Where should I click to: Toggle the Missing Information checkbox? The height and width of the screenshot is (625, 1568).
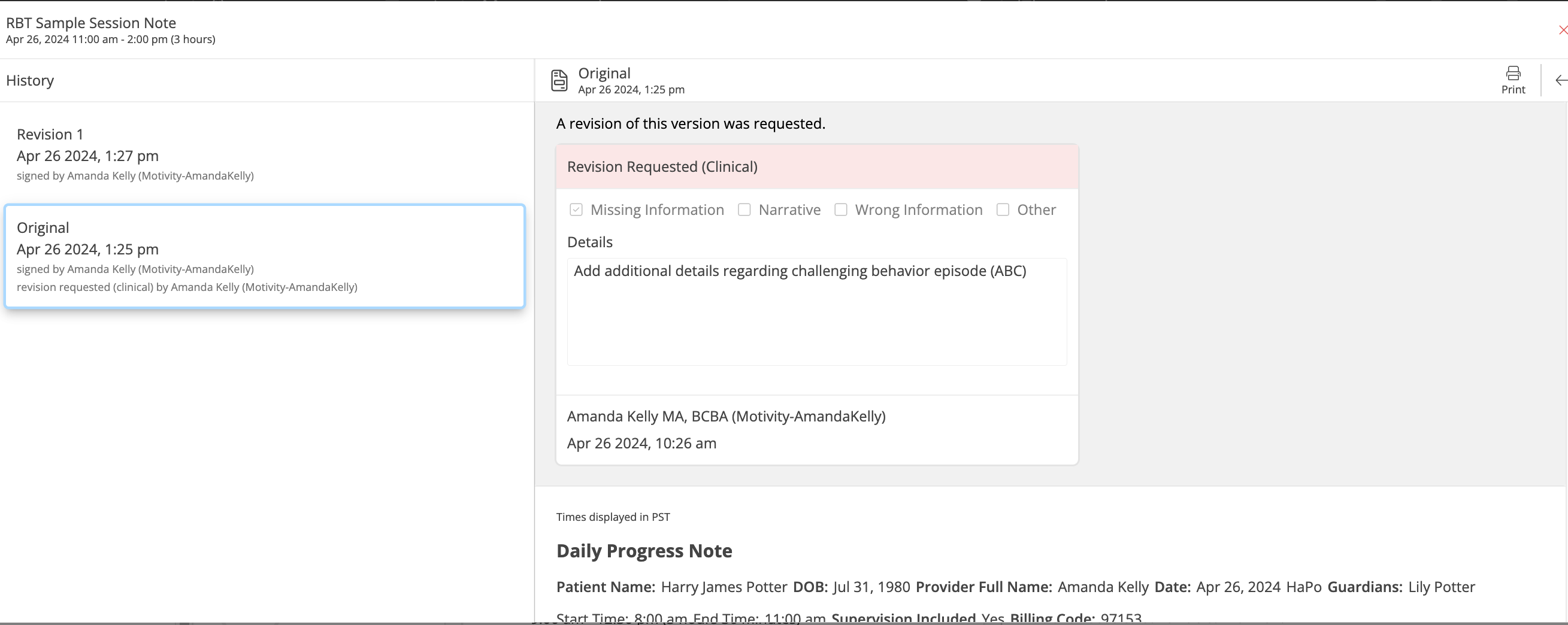pyautogui.click(x=576, y=210)
